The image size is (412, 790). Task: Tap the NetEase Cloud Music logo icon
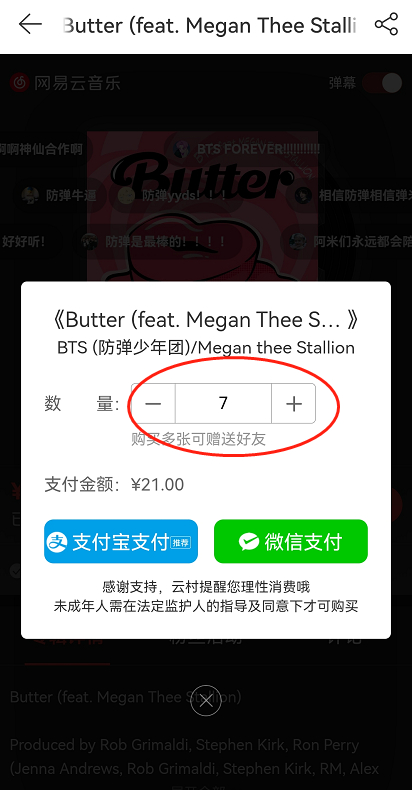(20, 82)
